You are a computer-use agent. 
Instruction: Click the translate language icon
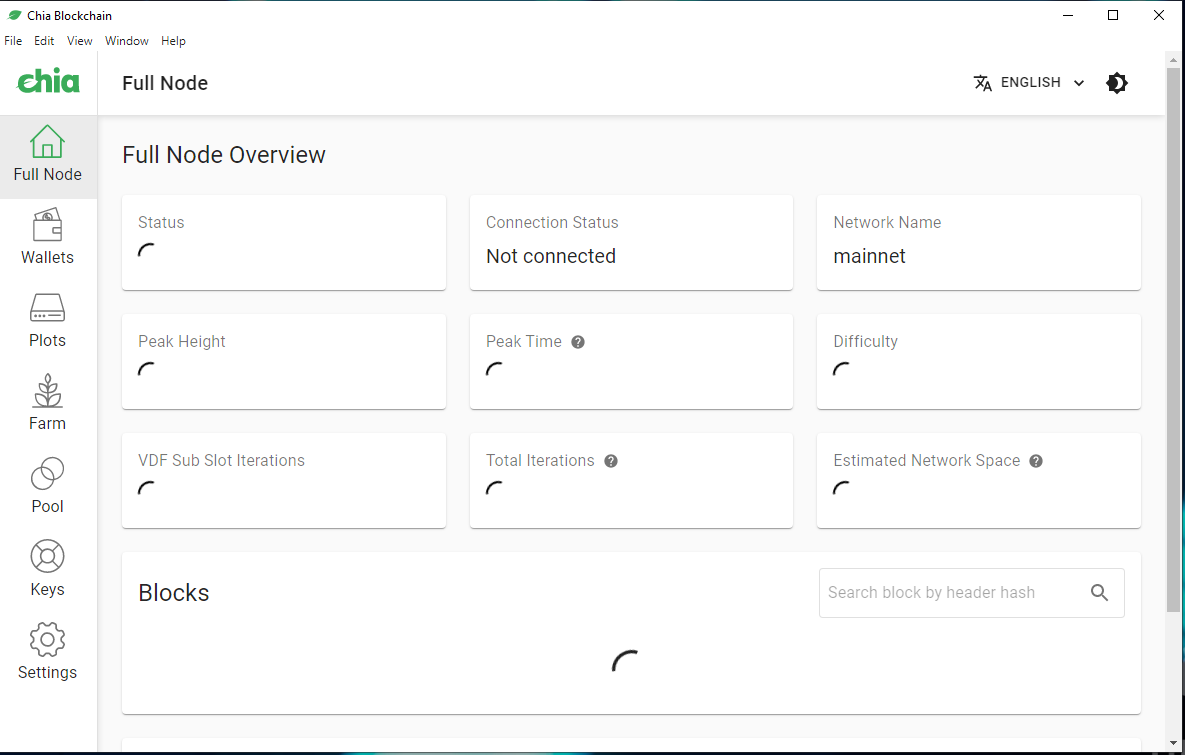pyautogui.click(x=982, y=82)
